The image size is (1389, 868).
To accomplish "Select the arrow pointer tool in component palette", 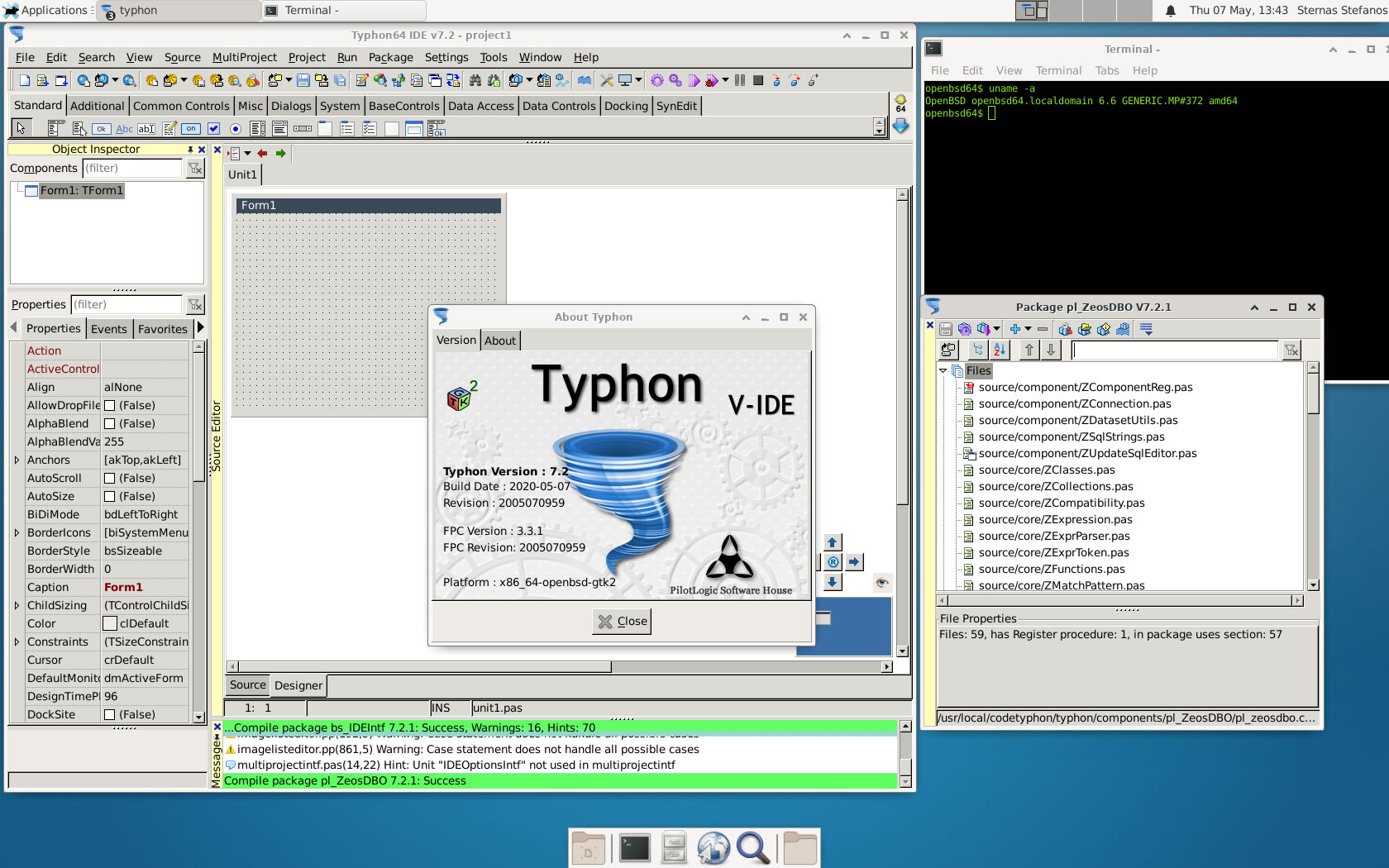I will click(21, 128).
